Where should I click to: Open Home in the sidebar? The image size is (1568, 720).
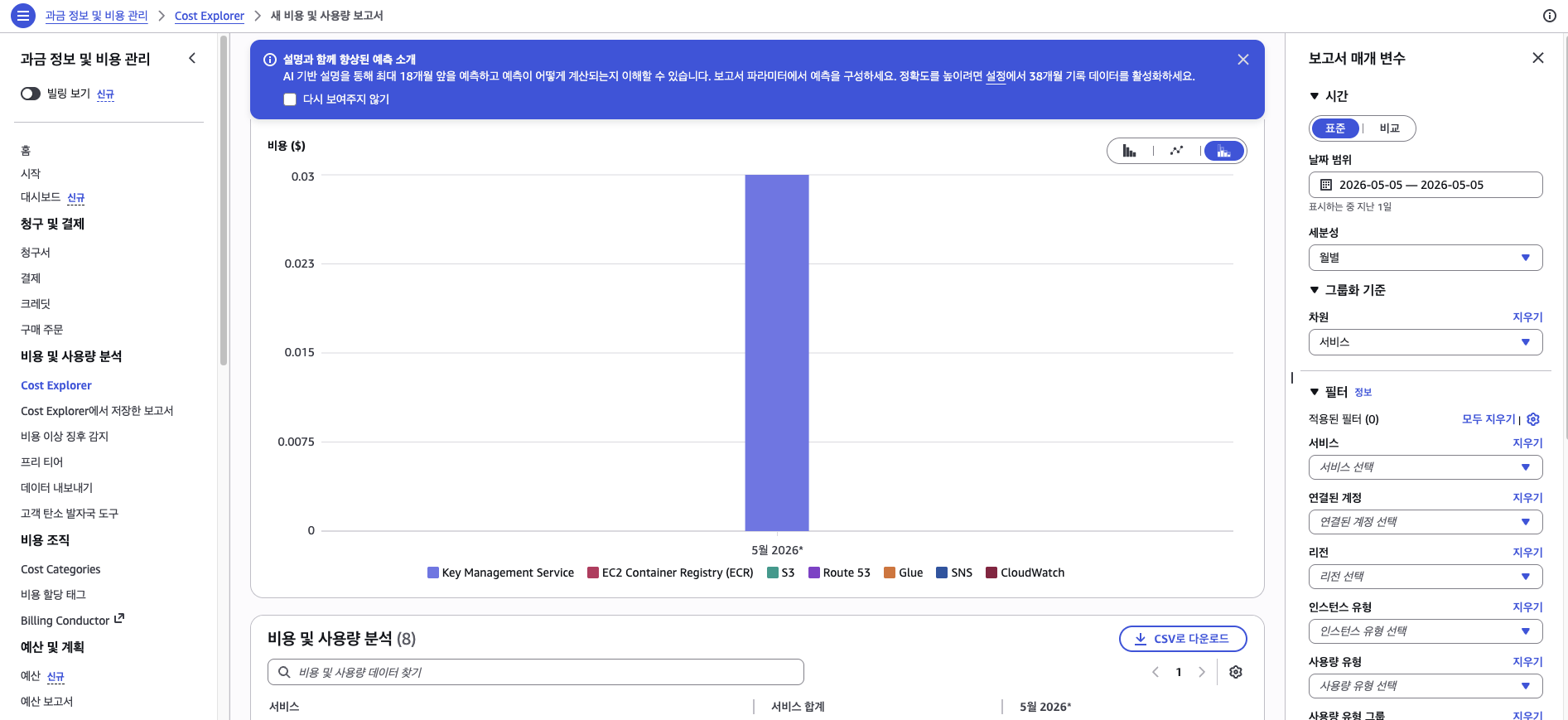26,150
